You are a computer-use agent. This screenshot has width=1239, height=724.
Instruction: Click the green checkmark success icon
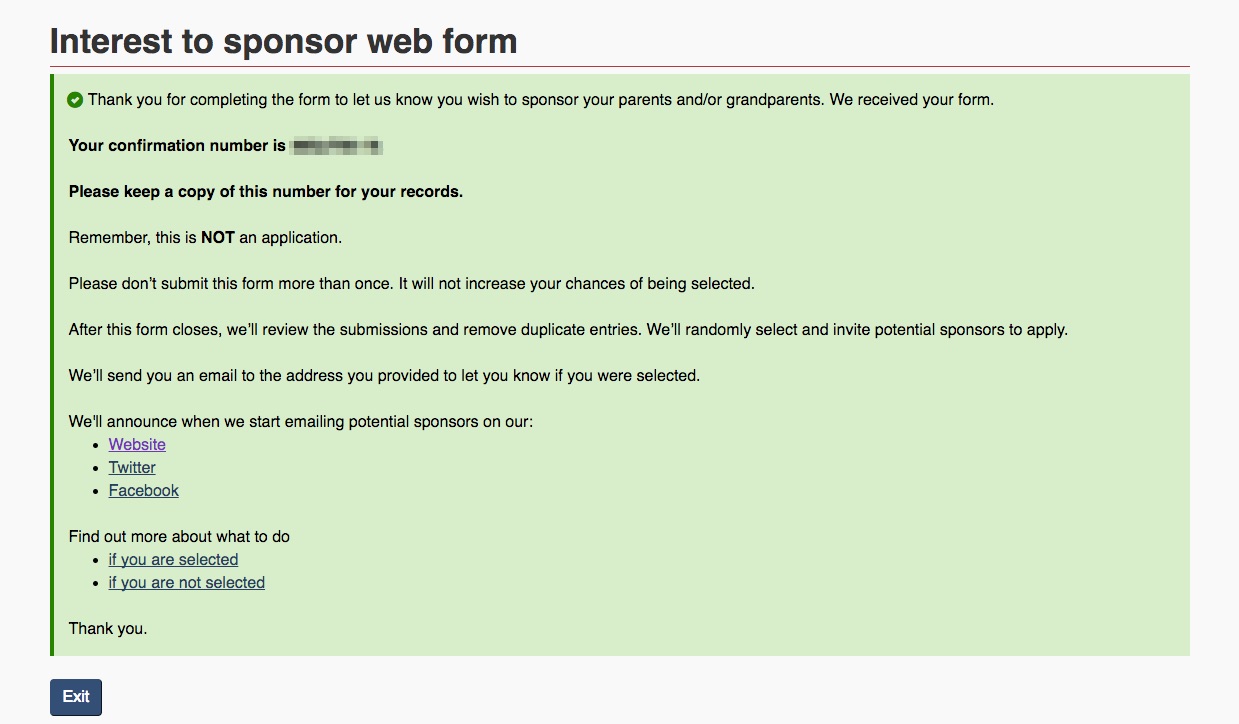coord(75,100)
